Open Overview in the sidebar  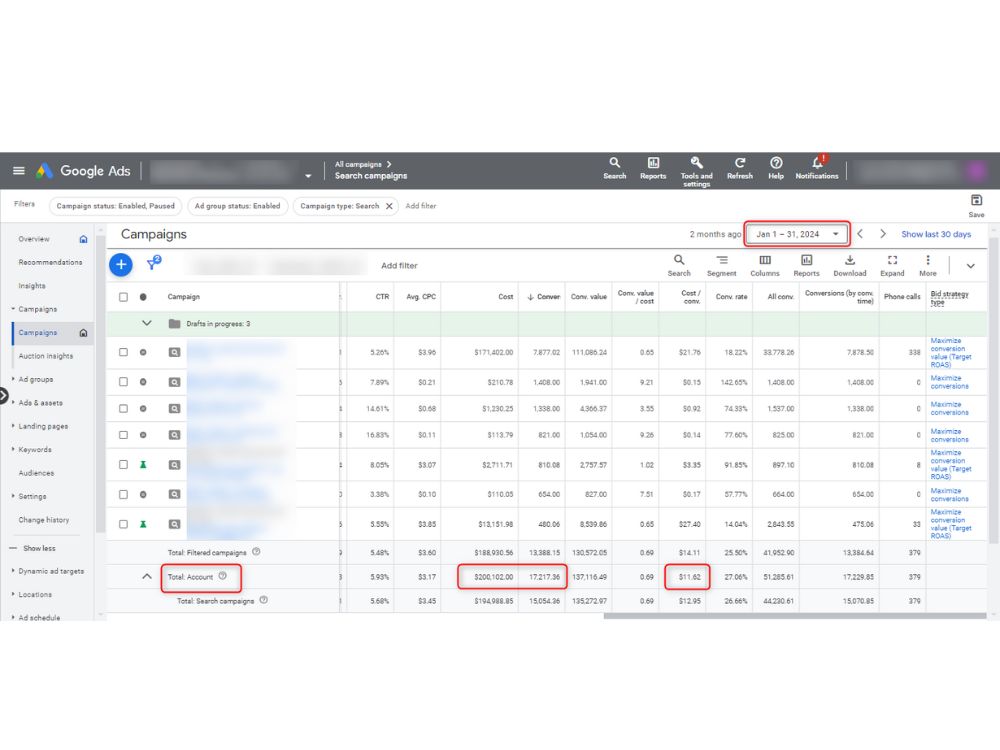[34, 239]
